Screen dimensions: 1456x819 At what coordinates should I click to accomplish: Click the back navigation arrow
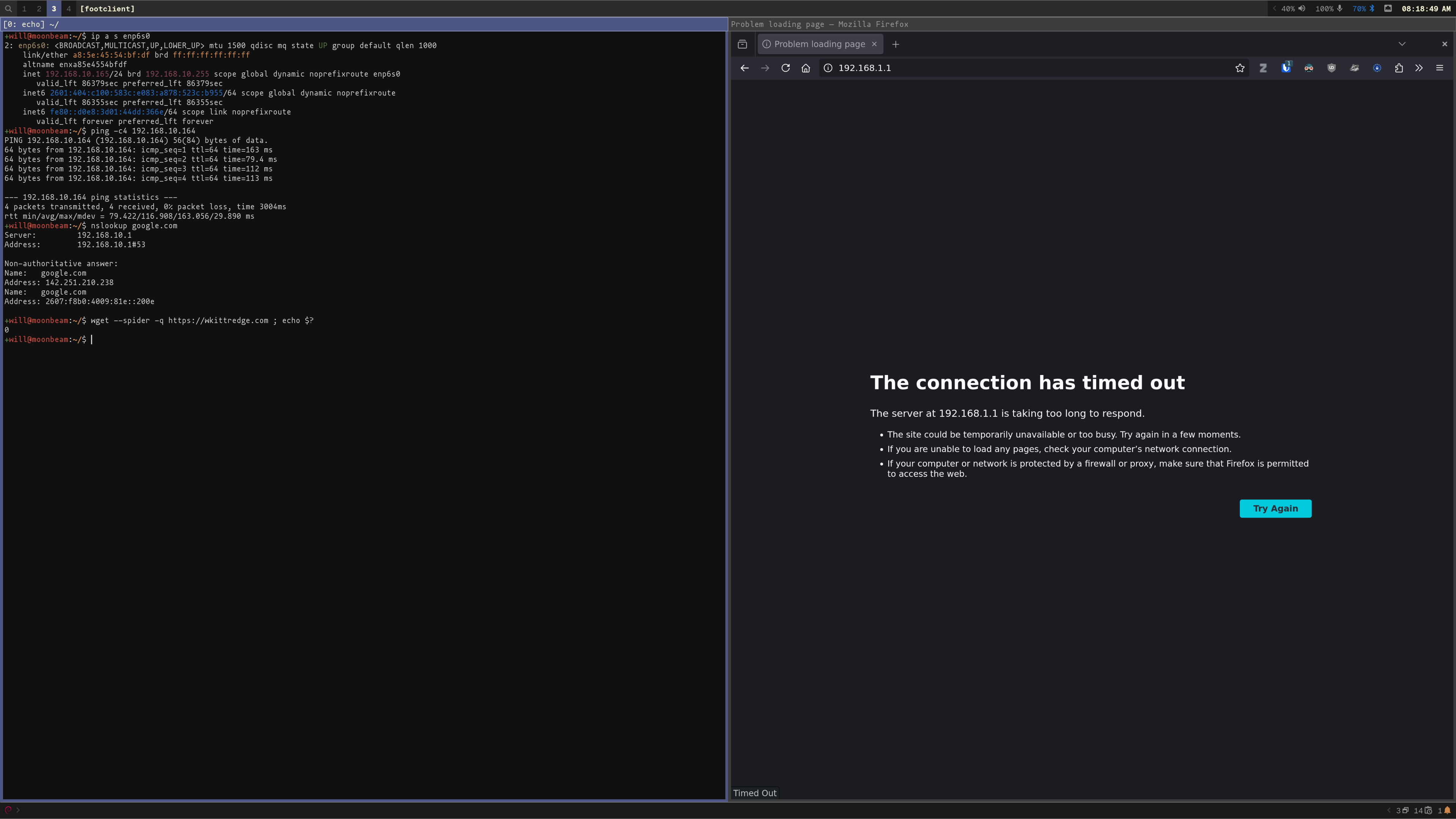point(744,68)
